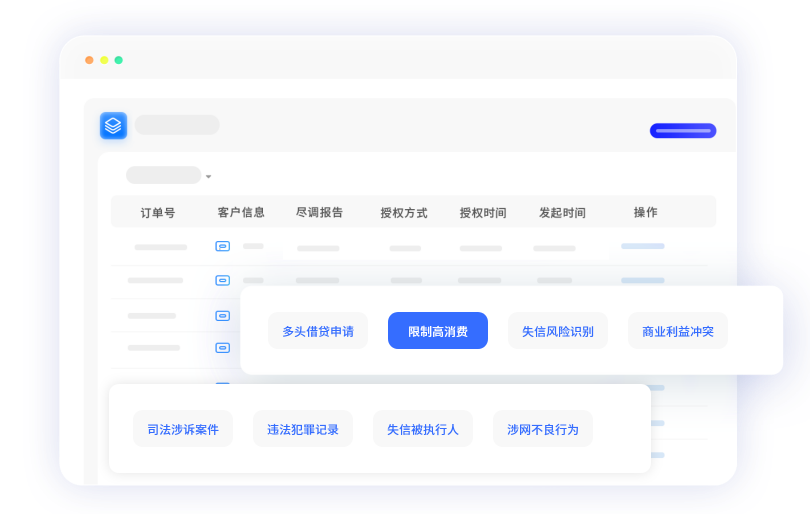810x514 pixels.
Task: Click the customer info icon in fourth row
Action: pos(222,347)
